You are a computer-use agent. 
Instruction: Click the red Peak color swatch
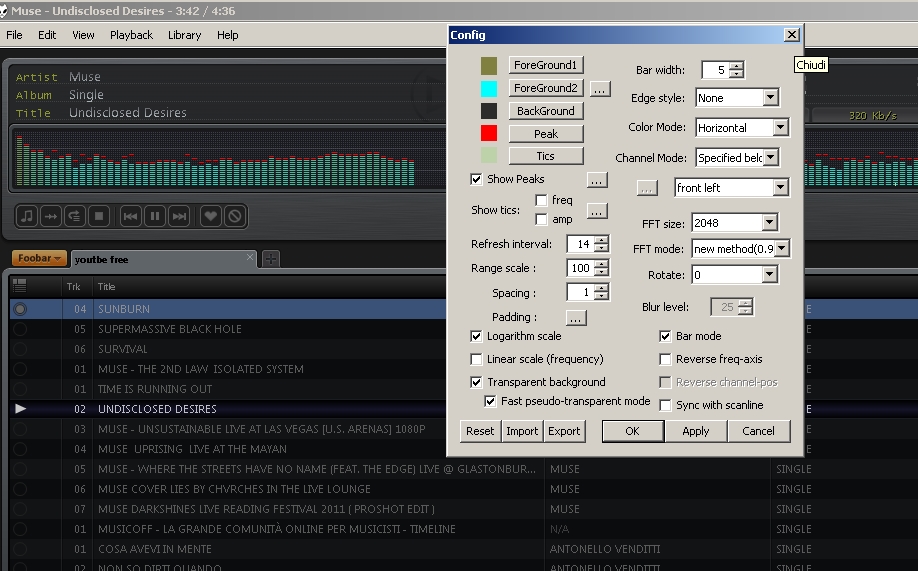[x=489, y=134]
